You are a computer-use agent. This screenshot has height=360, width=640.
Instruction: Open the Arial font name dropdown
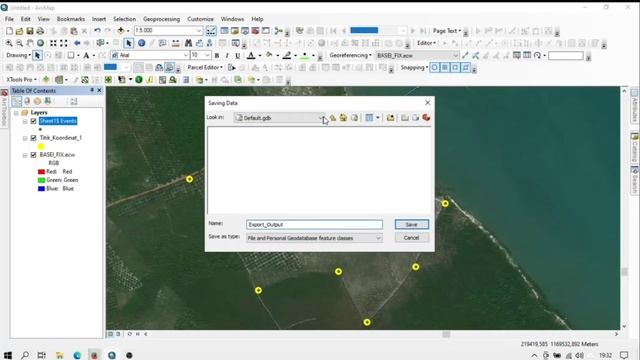tap(186, 56)
